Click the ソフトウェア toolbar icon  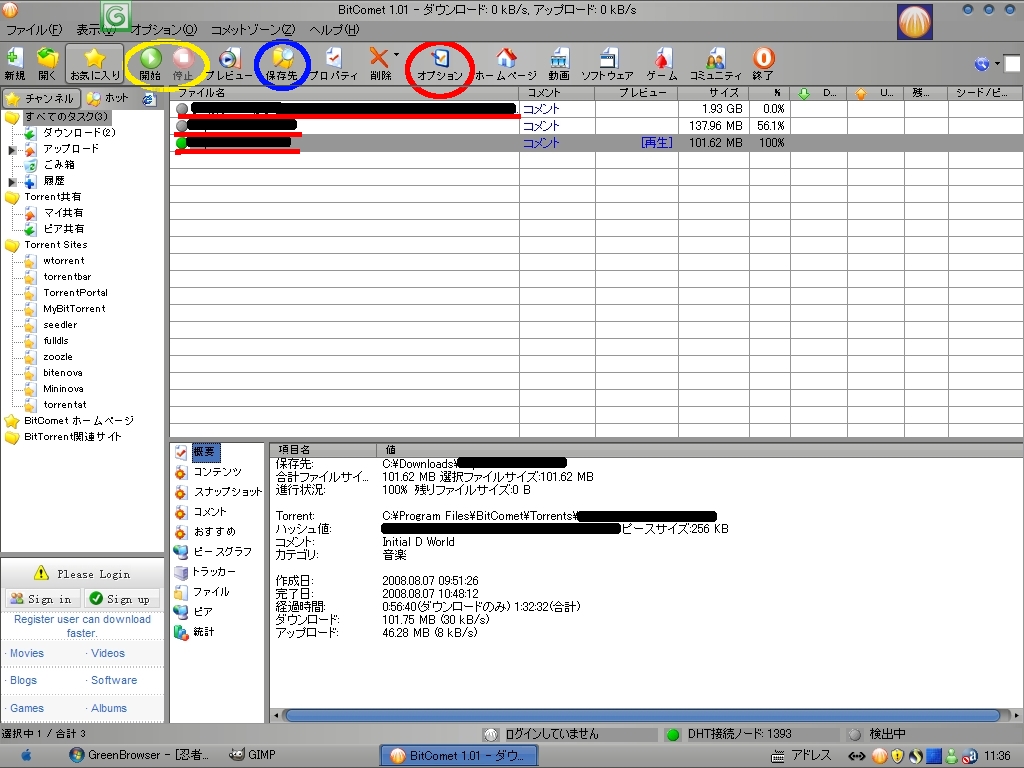click(607, 64)
